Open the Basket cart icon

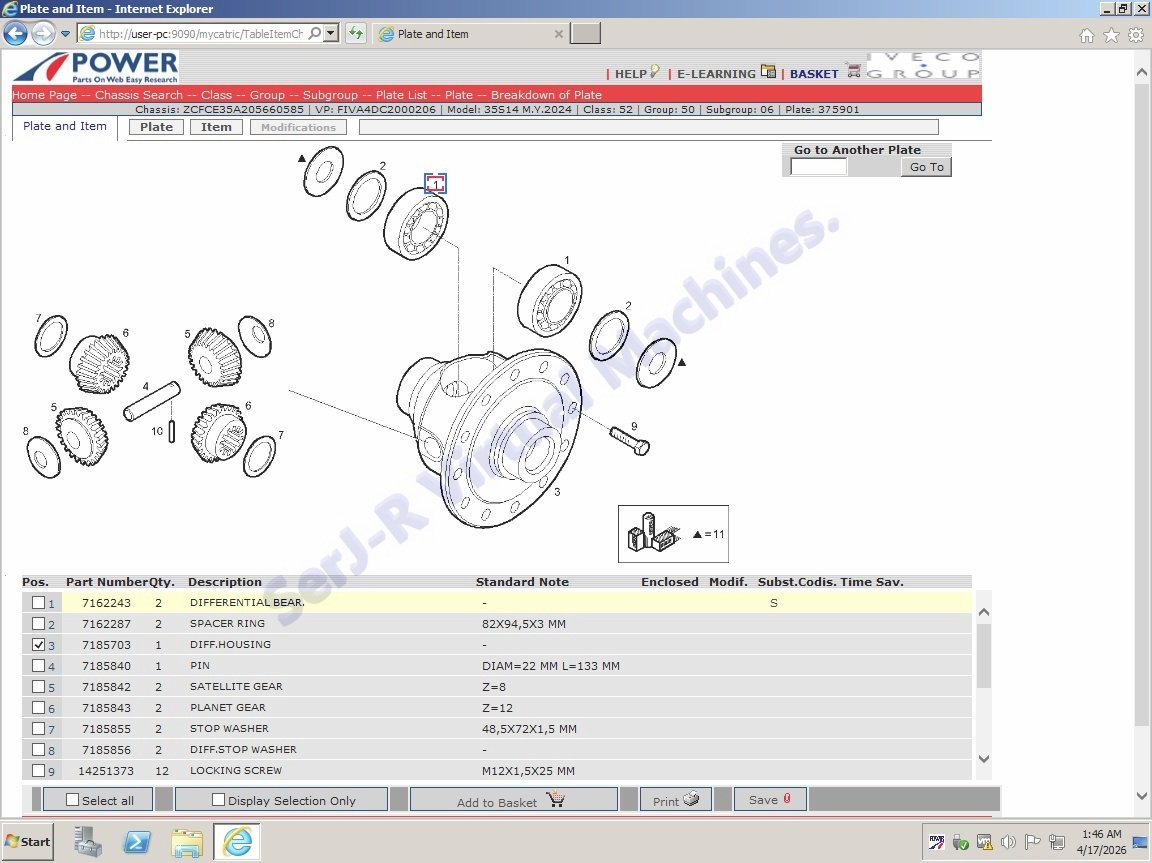click(x=853, y=71)
